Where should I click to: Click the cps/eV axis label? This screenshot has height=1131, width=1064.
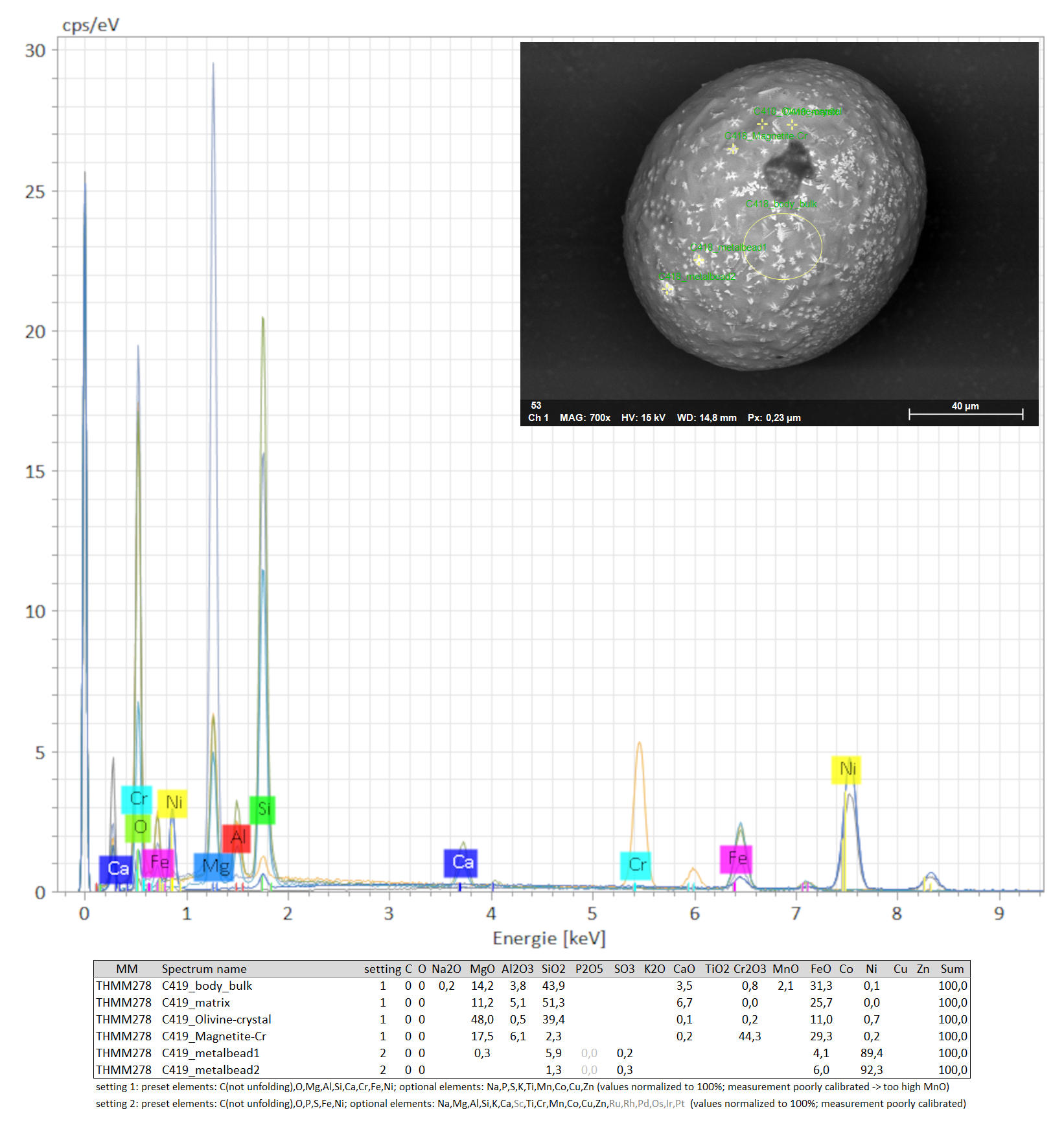(91, 25)
